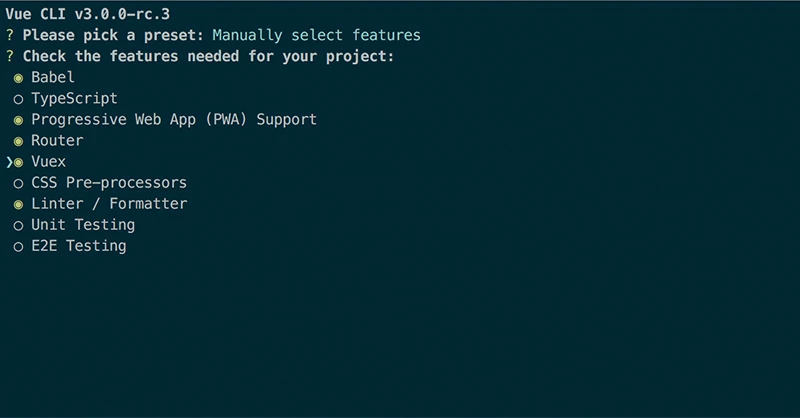Click the 'Manually select features' preset answer

click(x=316, y=35)
